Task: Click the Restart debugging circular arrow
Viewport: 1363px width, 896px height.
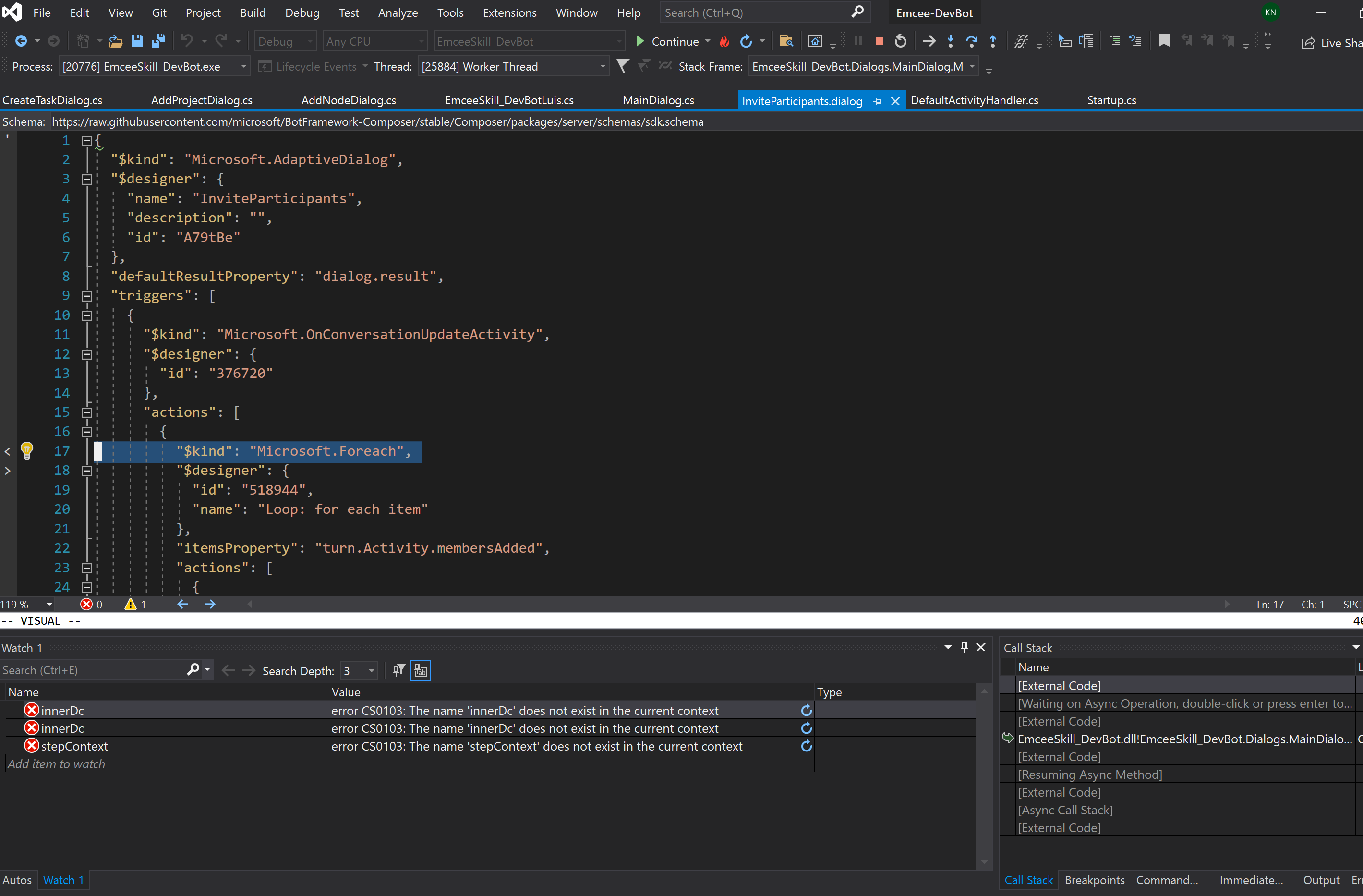Action: tap(900, 41)
